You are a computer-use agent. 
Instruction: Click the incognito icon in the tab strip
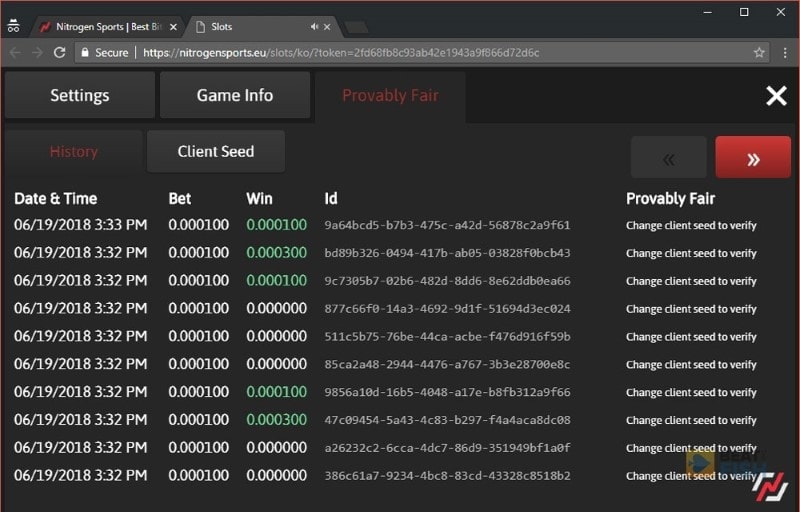[x=13, y=25]
